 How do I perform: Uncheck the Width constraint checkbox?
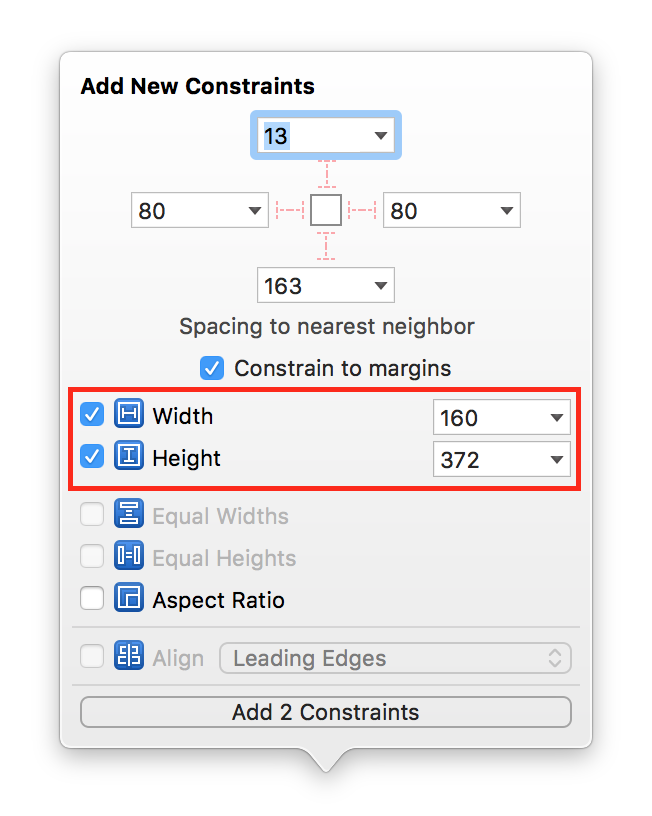pyautogui.click(x=92, y=415)
